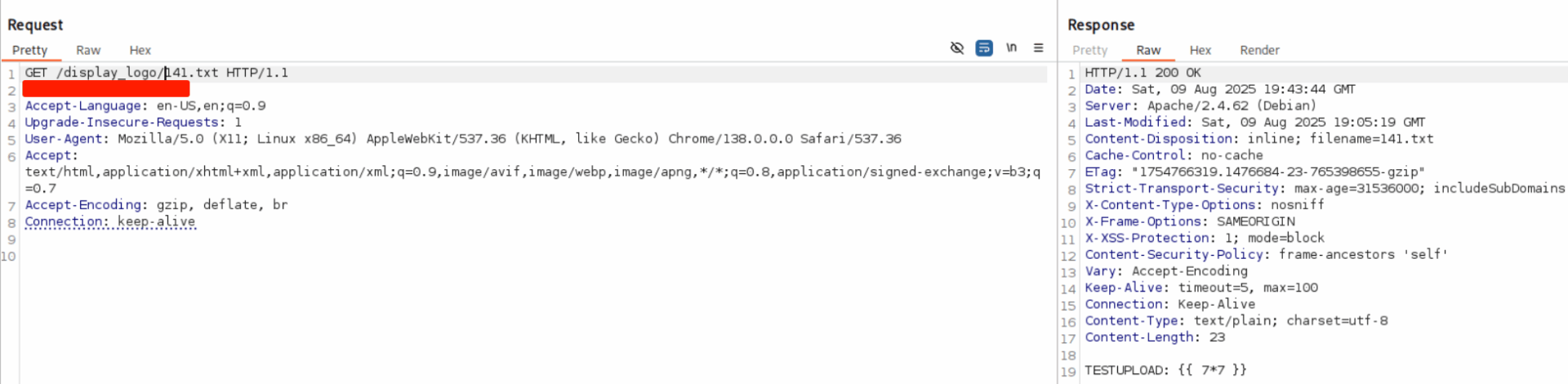This screenshot has height=384, width=1568.
Task: Click the TESTUPLOAD: {{ 7*7 }} response body
Action: click(1165, 370)
